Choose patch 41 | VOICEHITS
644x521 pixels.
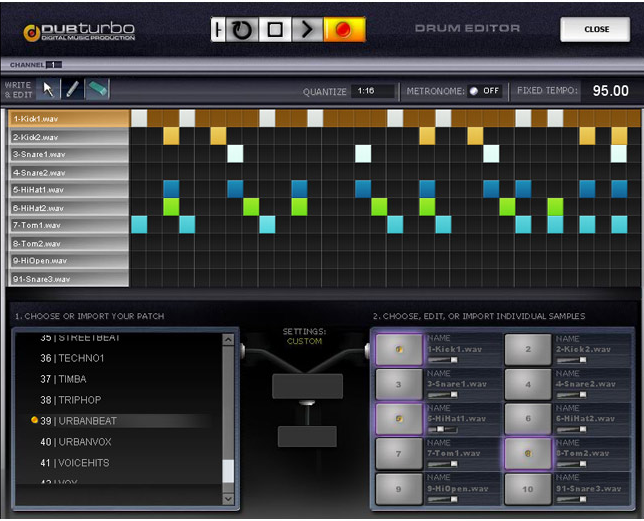pos(75,463)
